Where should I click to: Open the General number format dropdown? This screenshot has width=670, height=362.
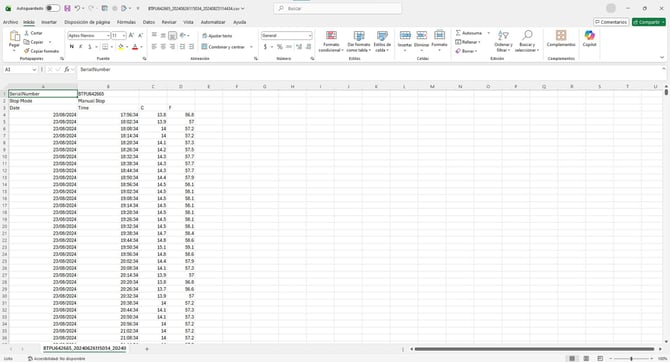(310, 35)
